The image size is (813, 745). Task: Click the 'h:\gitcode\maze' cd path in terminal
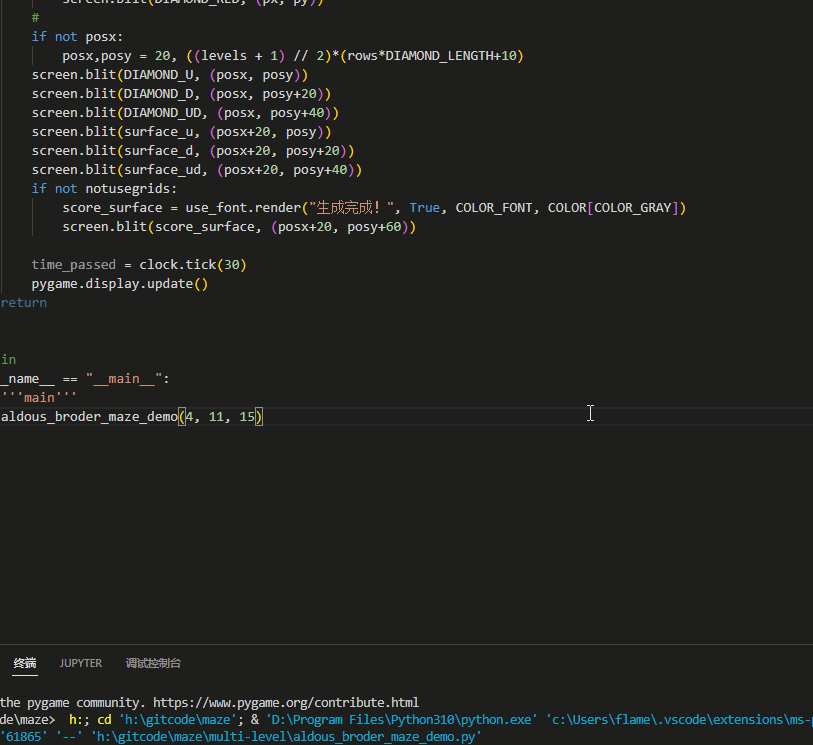click(178, 720)
